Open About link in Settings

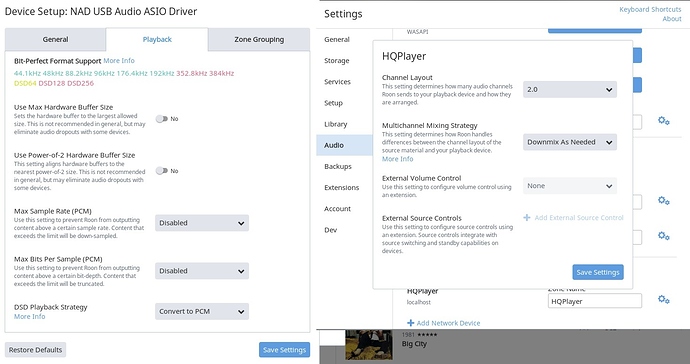tap(672, 19)
